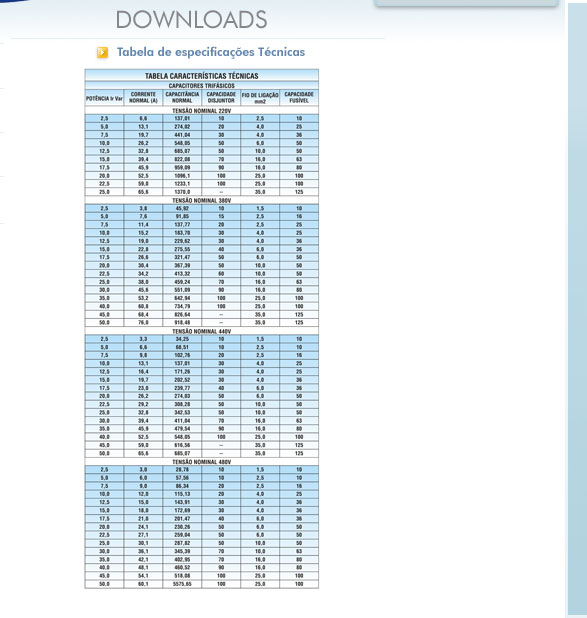Image resolution: width=587 pixels, height=618 pixels.
Task: Click the 'TENSÃO NOMINAL 380V' section header
Action: coord(201,200)
